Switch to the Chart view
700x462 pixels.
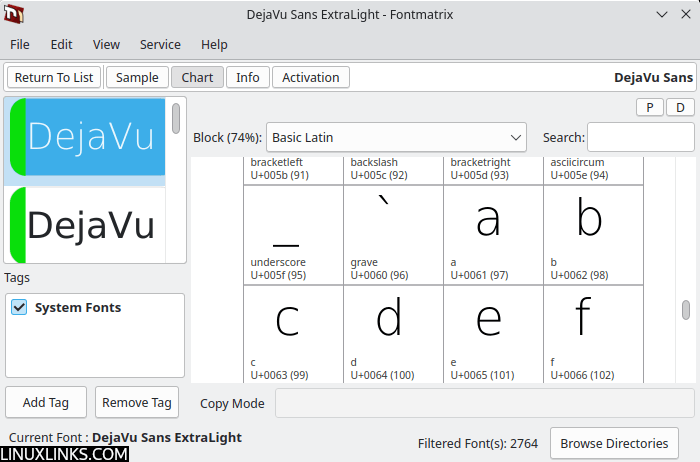click(x=197, y=78)
